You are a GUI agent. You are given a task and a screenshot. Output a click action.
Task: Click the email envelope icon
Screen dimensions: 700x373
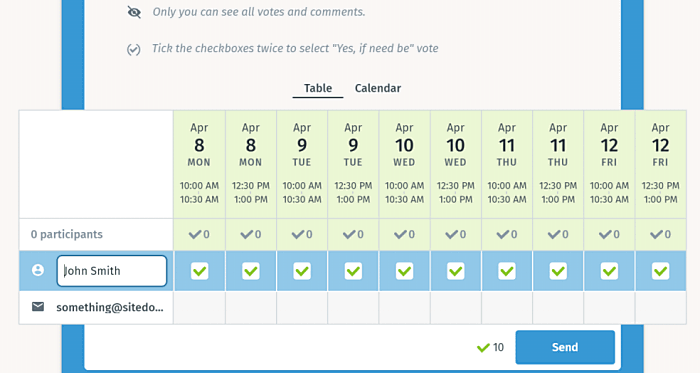click(38, 307)
